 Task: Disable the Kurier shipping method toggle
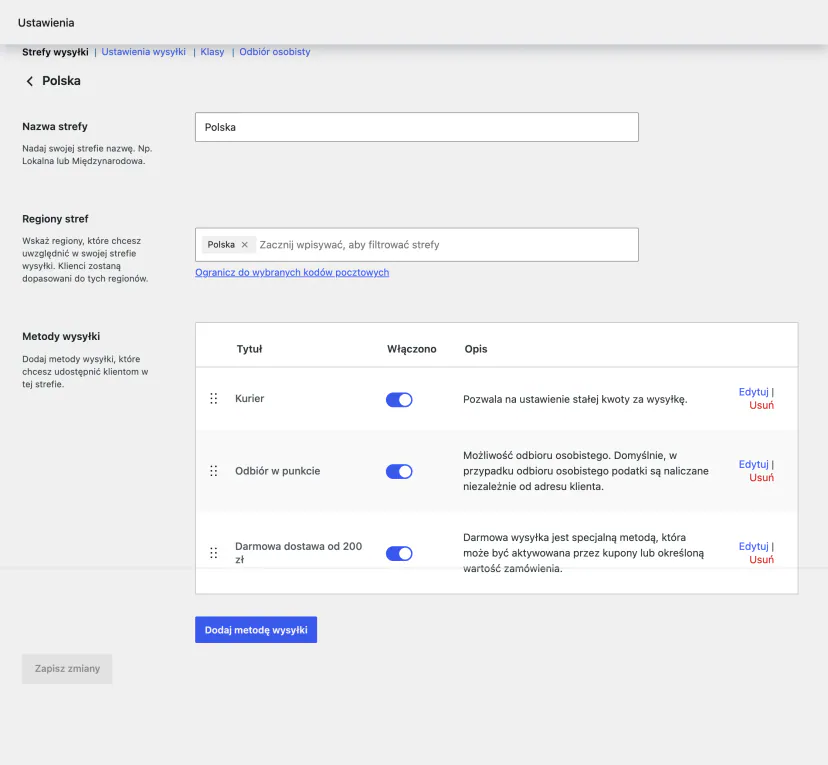(x=399, y=400)
